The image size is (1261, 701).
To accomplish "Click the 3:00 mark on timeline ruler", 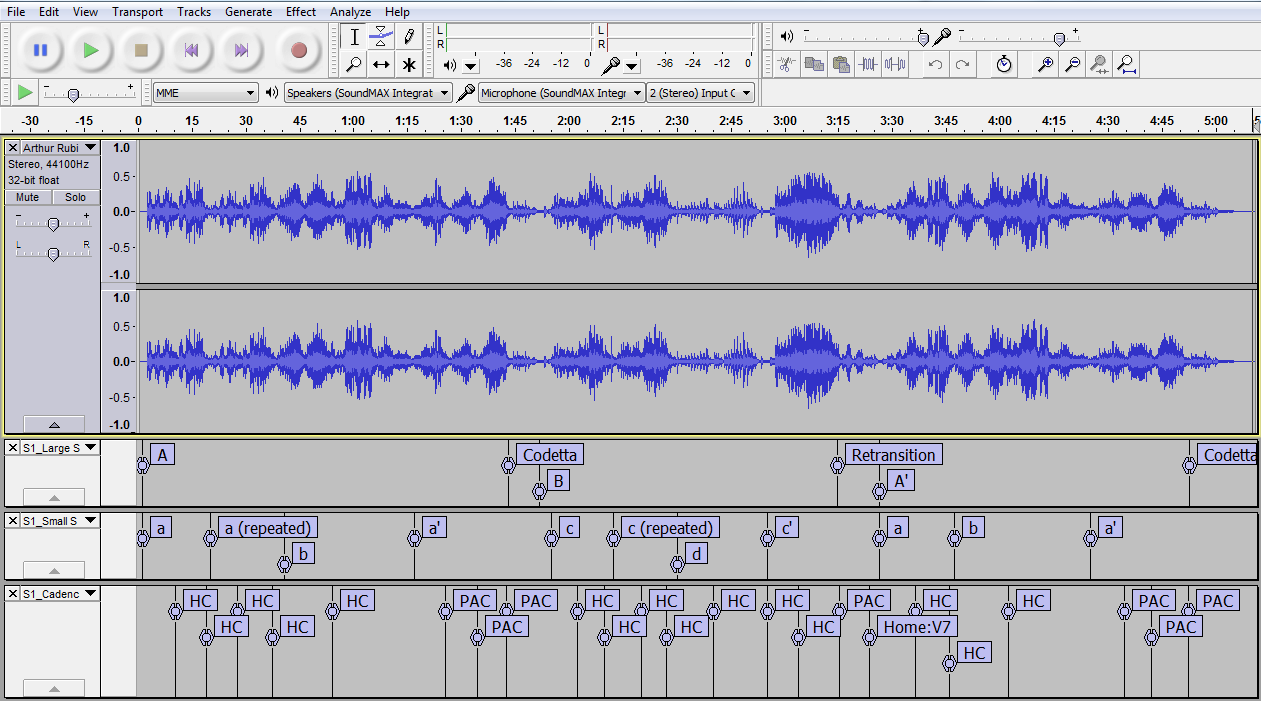I will pos(784,120).
